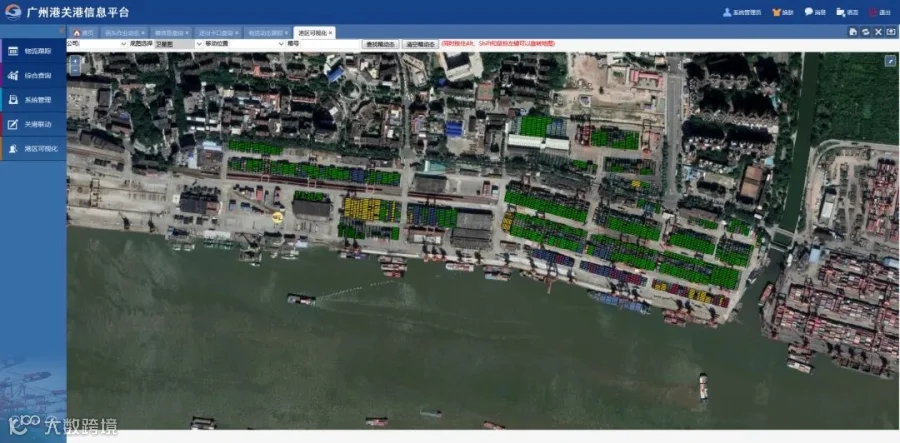This screenshot has height=443, width=900.
Task: Zoom out the map with minus button
Action: (75, 69)
